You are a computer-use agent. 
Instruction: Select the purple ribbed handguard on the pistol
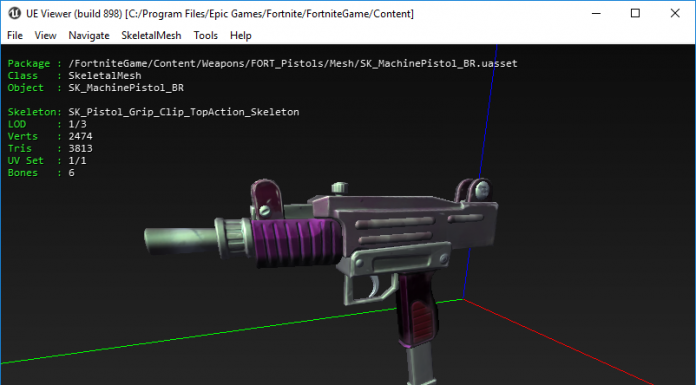(x=295, y=242)
